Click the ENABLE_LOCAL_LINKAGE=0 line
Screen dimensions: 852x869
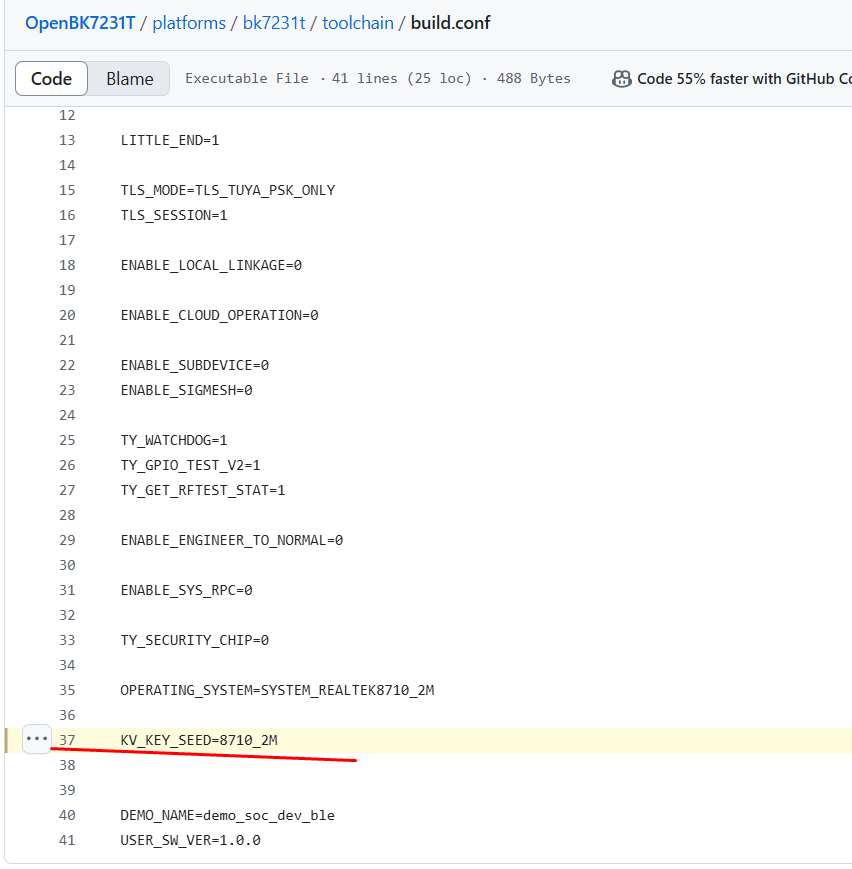(211, 265)
